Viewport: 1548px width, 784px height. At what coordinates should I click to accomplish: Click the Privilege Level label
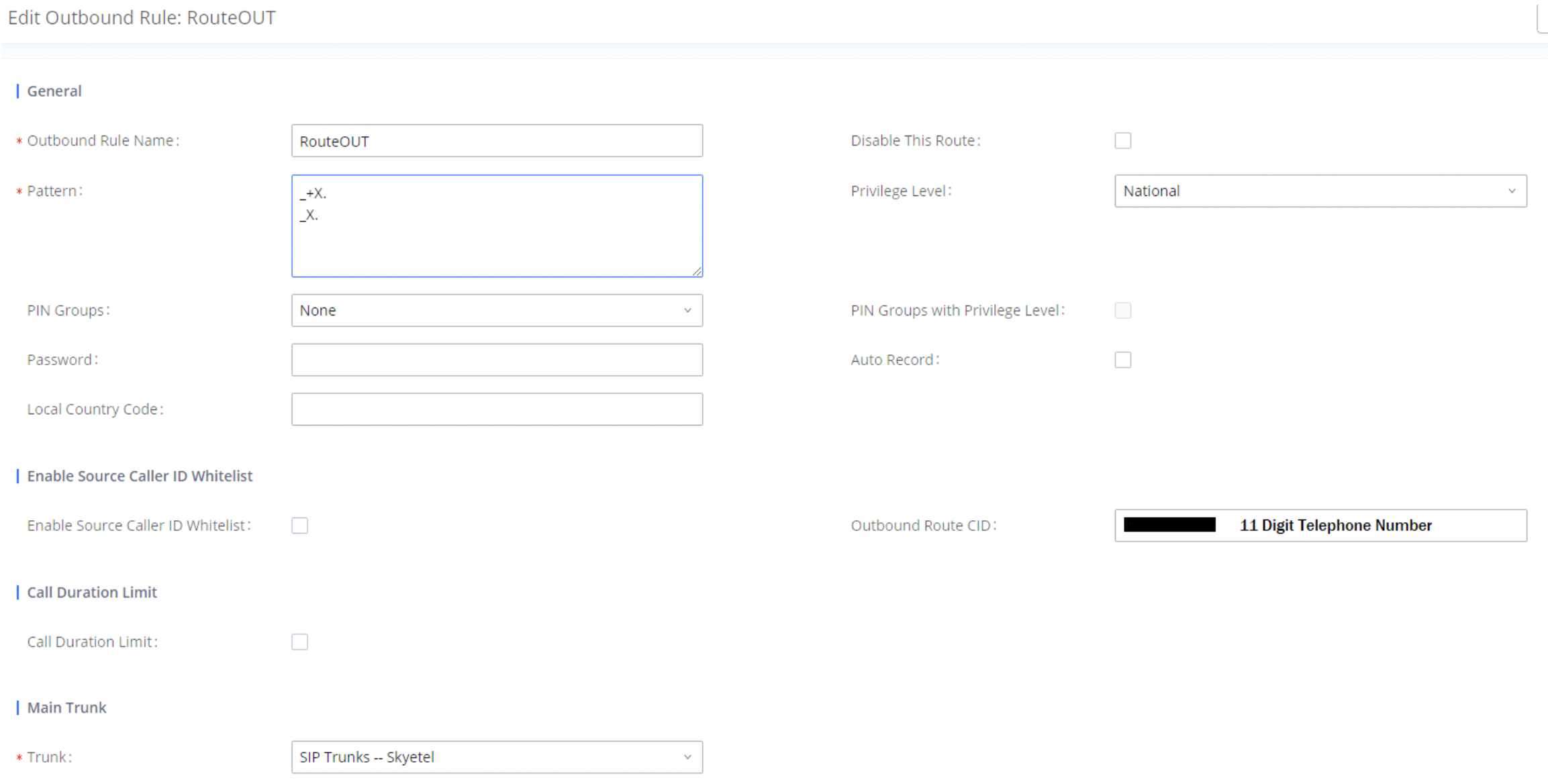tap(901, 191)
